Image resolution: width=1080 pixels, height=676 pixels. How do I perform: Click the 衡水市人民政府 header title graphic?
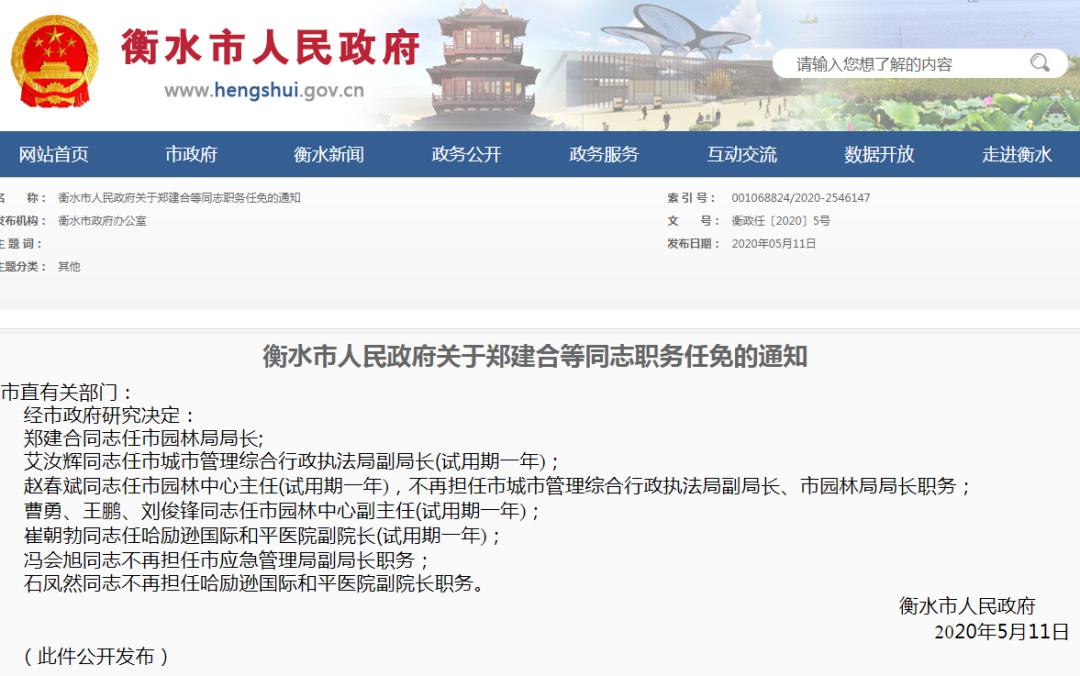pyautogui.click(x=272, y=48)
